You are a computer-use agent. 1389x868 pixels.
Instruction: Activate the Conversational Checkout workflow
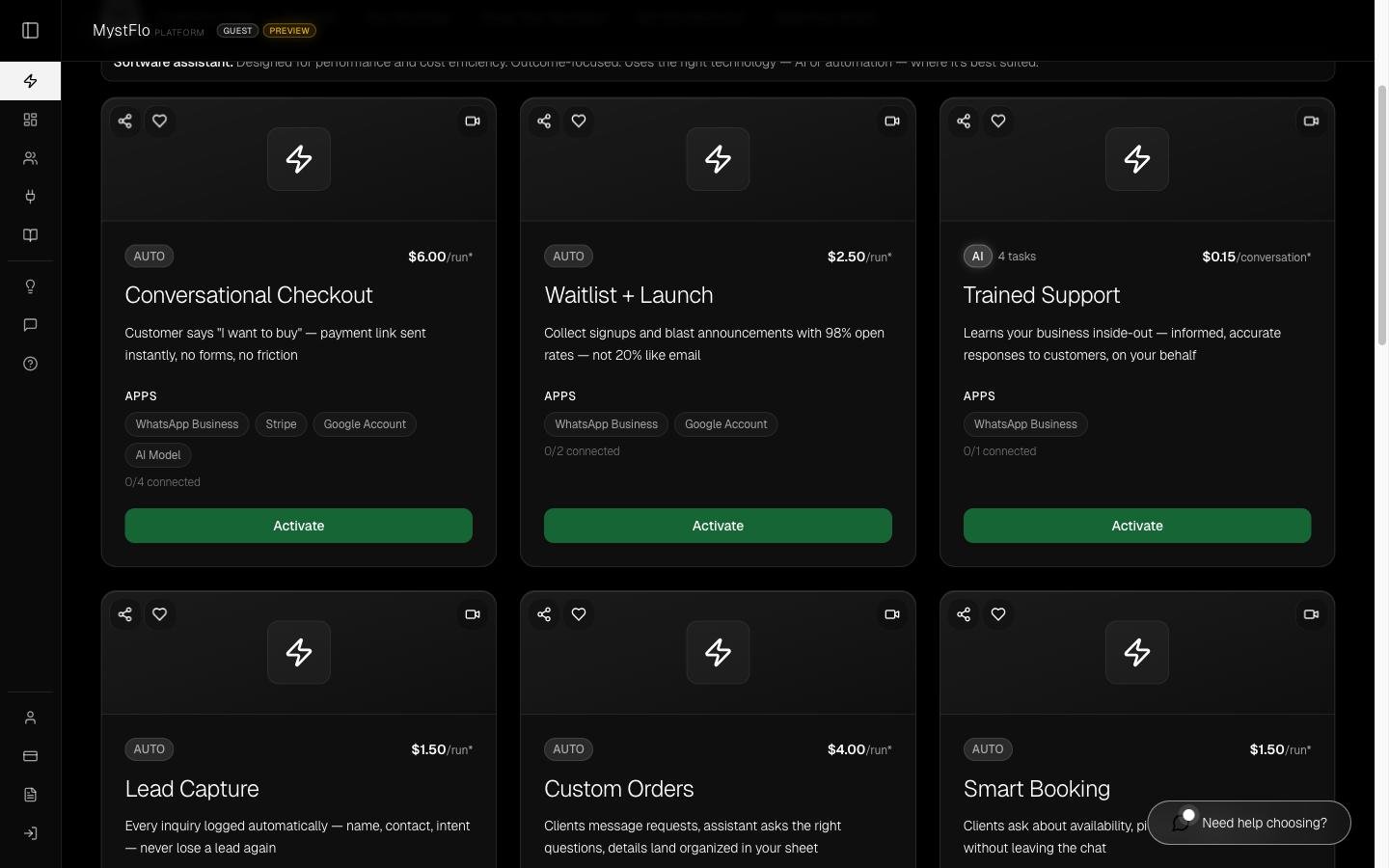(298, 526)
